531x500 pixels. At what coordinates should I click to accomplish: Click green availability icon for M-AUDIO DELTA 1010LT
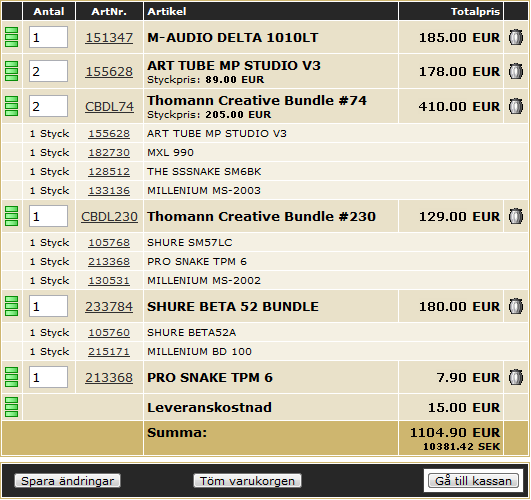[12, 37]
